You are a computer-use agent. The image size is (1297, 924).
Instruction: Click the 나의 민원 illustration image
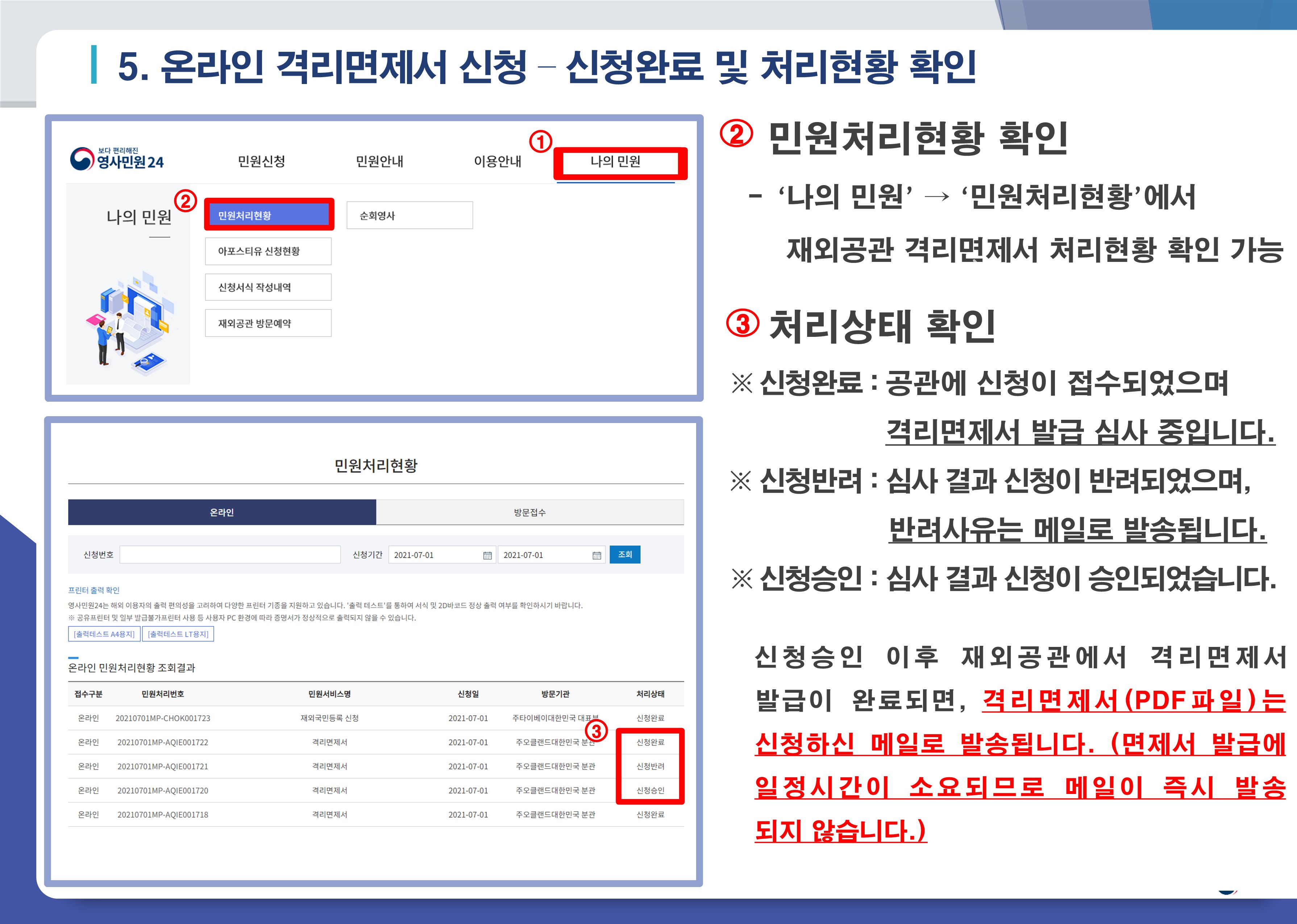(129, 324)
